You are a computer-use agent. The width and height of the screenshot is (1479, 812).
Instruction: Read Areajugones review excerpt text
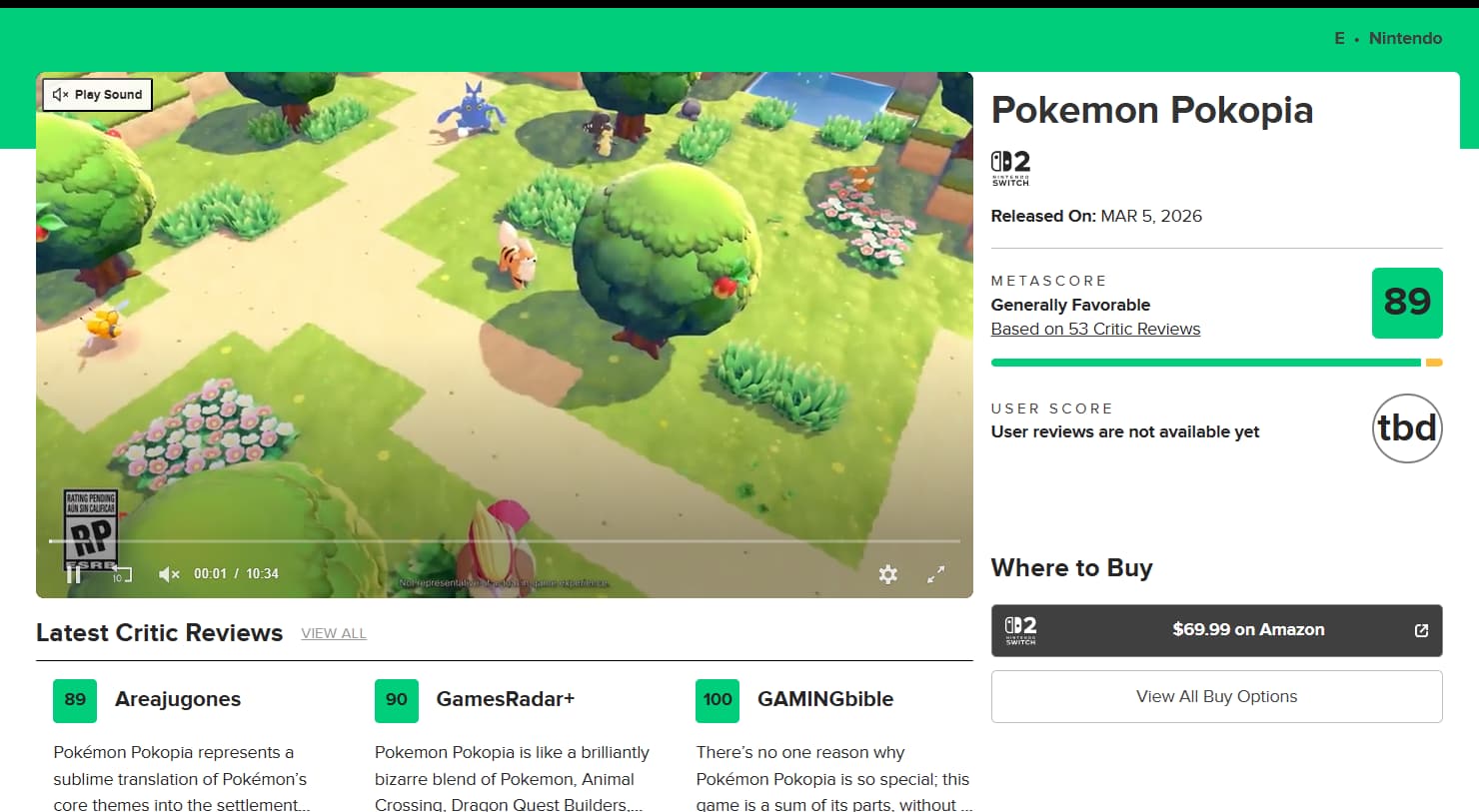[181, 779]
